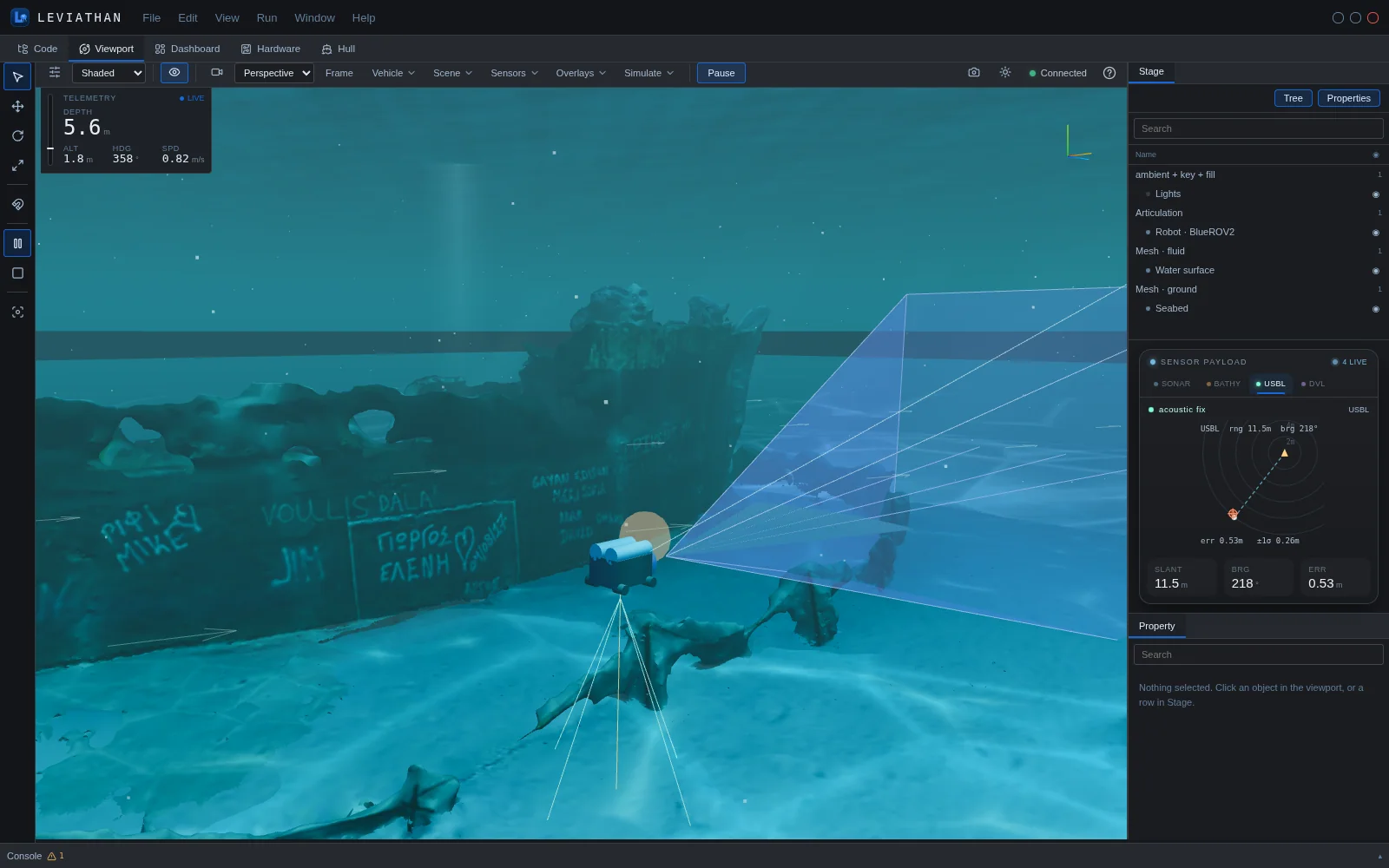Expand the Overlays dropdown menu
The width and height of the screenshot is (1389, 868).
[x=581, y=73]
